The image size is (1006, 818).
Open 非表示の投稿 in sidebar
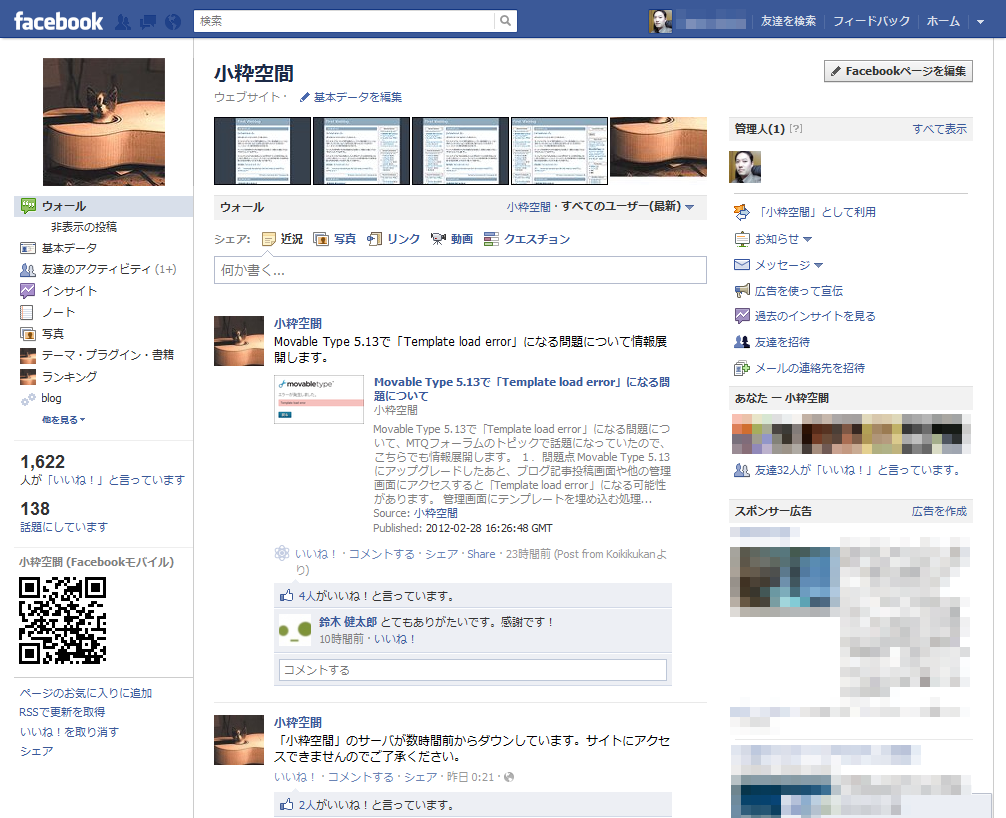click(84, 227)
